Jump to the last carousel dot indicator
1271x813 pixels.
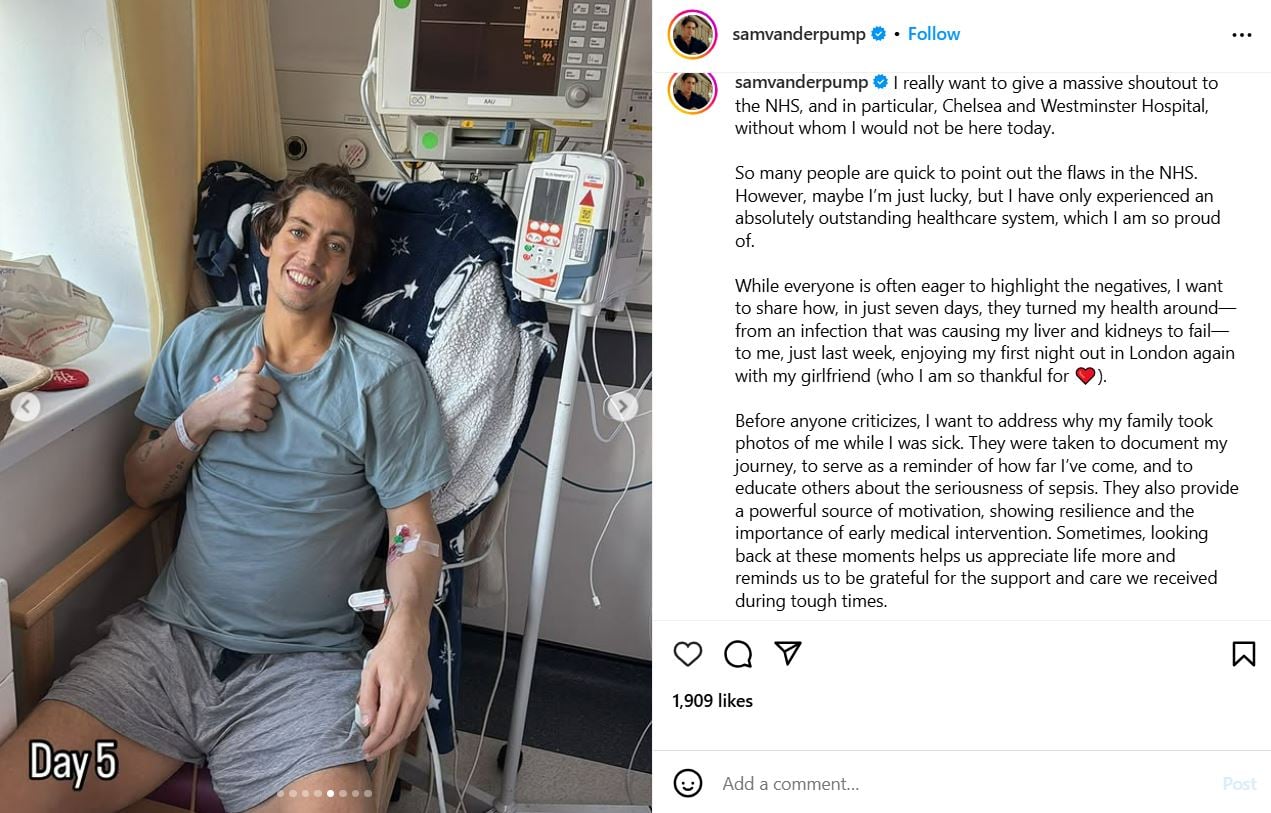tap(368, 794)
